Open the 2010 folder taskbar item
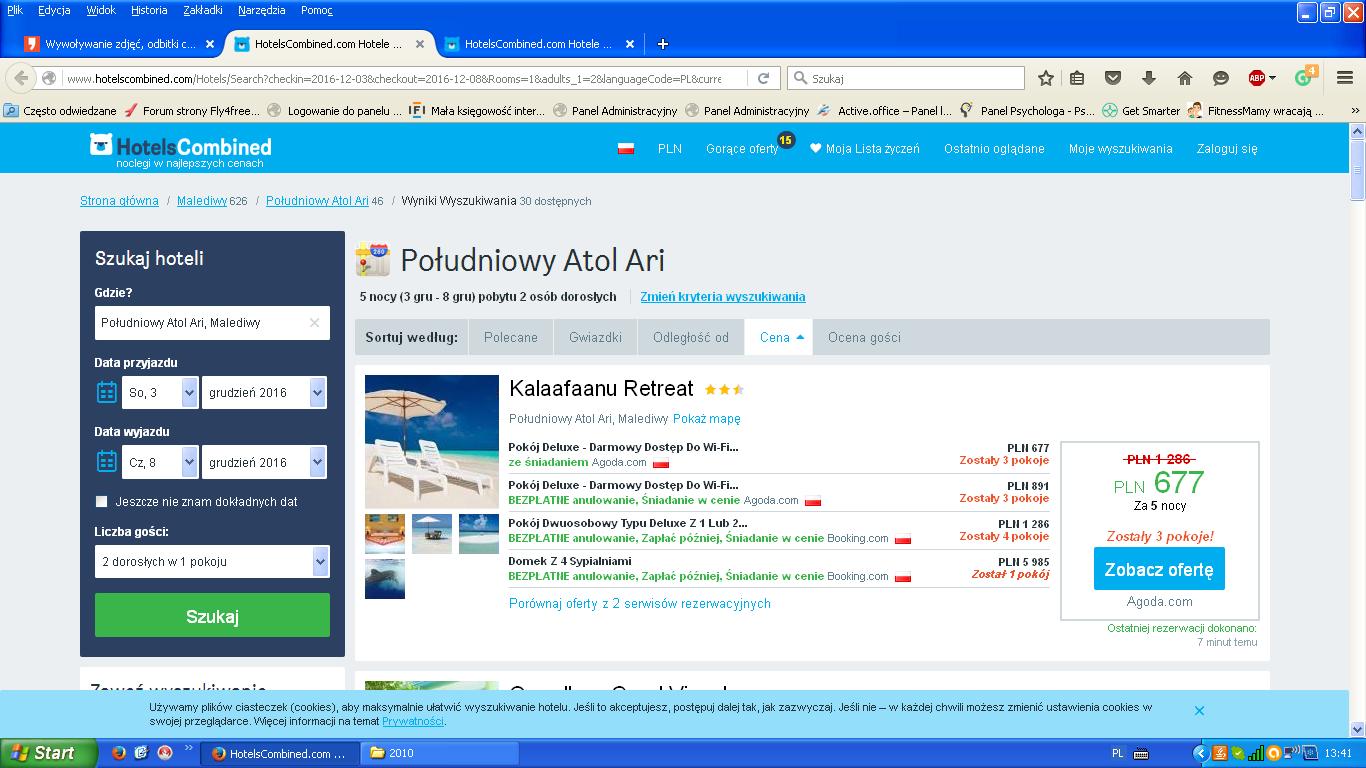1366x768 pixels. pos(437,753)
